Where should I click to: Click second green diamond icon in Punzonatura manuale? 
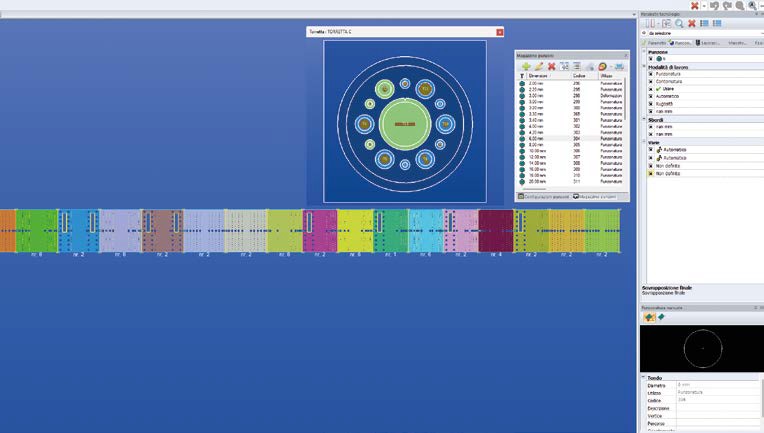661,317
